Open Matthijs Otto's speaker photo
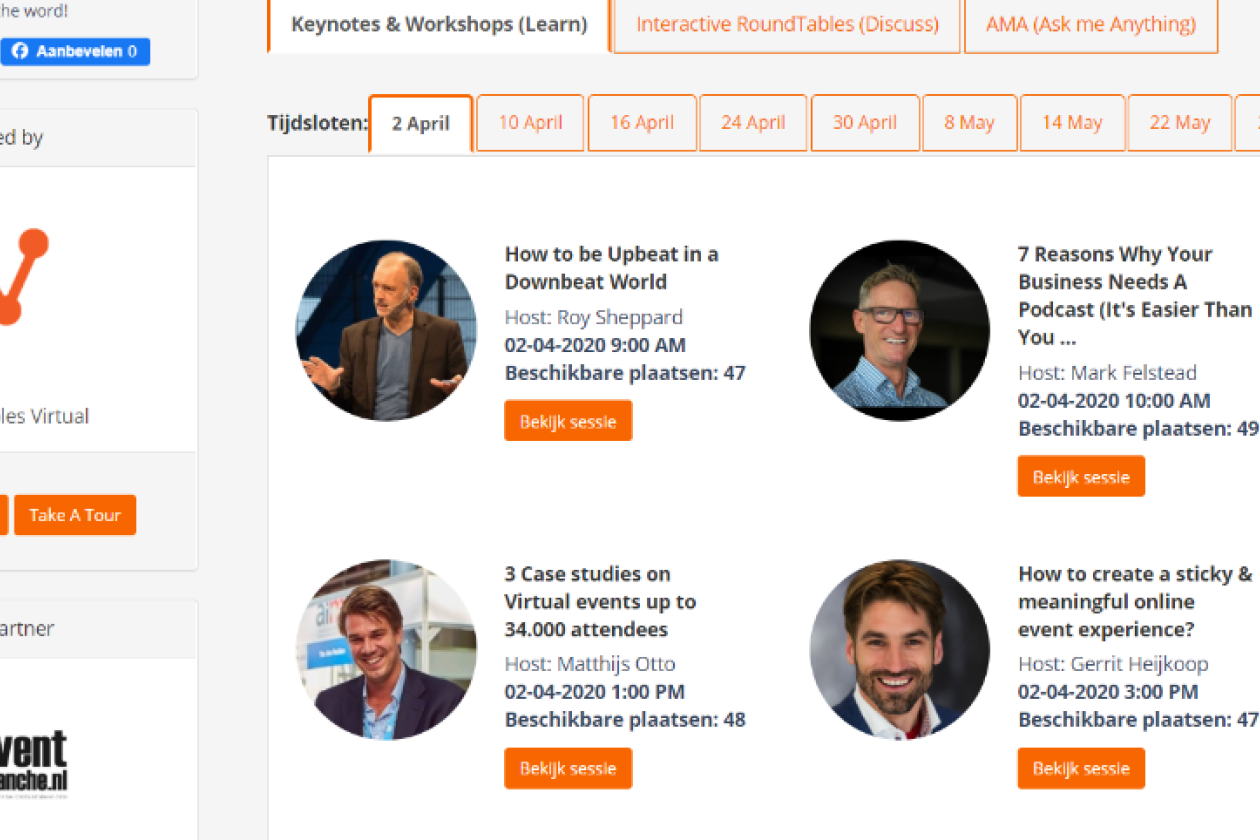 tap(386, 650)
